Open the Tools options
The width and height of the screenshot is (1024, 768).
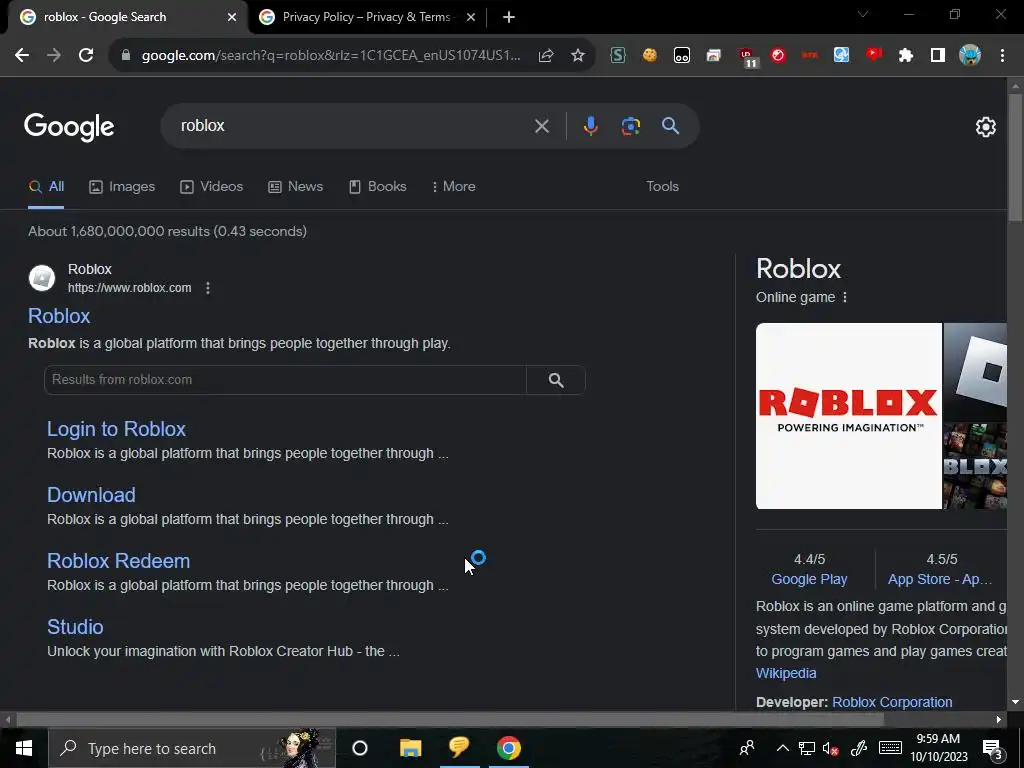pyautogui.click(x=662, y=187)
